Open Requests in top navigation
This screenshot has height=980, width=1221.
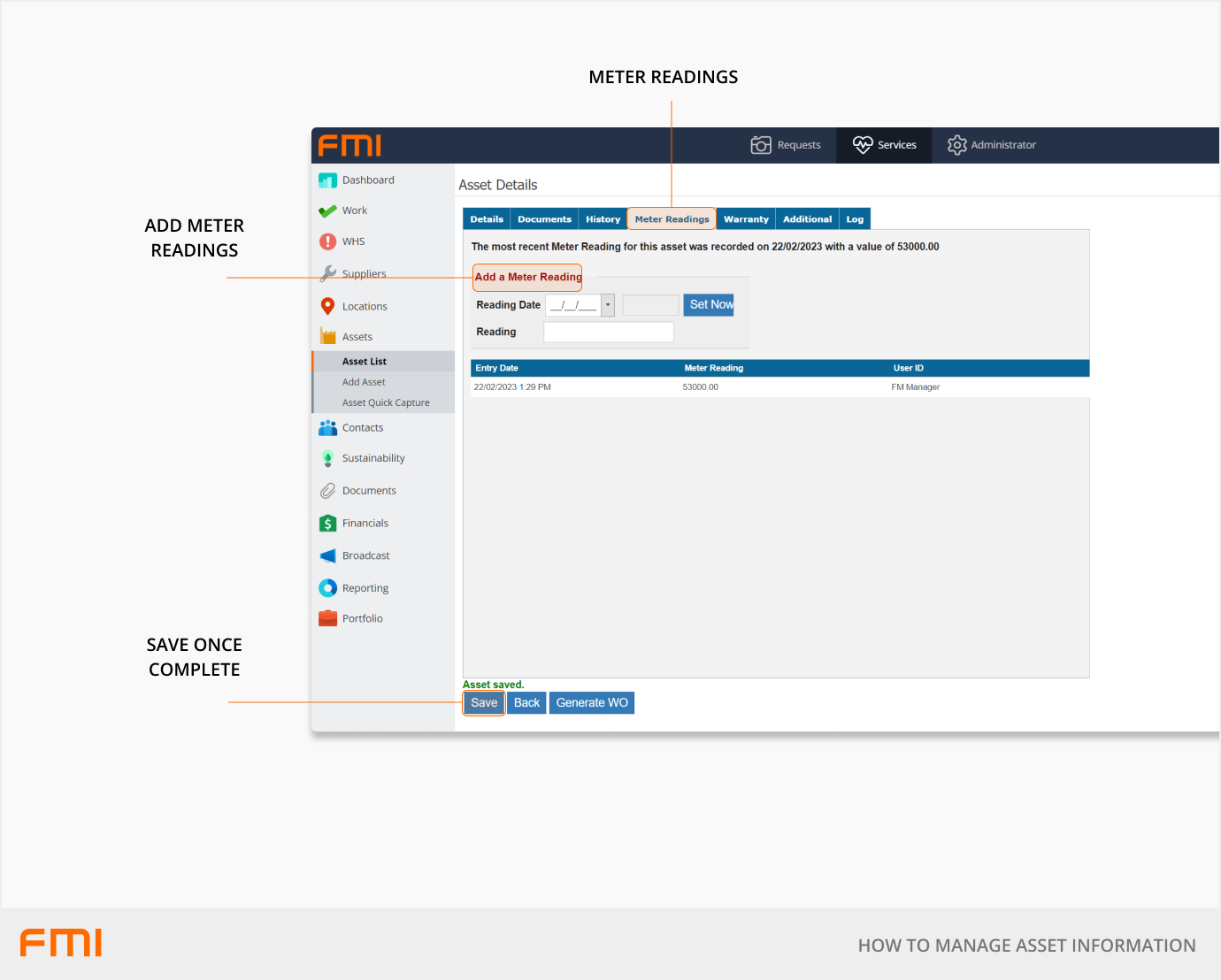786,145
